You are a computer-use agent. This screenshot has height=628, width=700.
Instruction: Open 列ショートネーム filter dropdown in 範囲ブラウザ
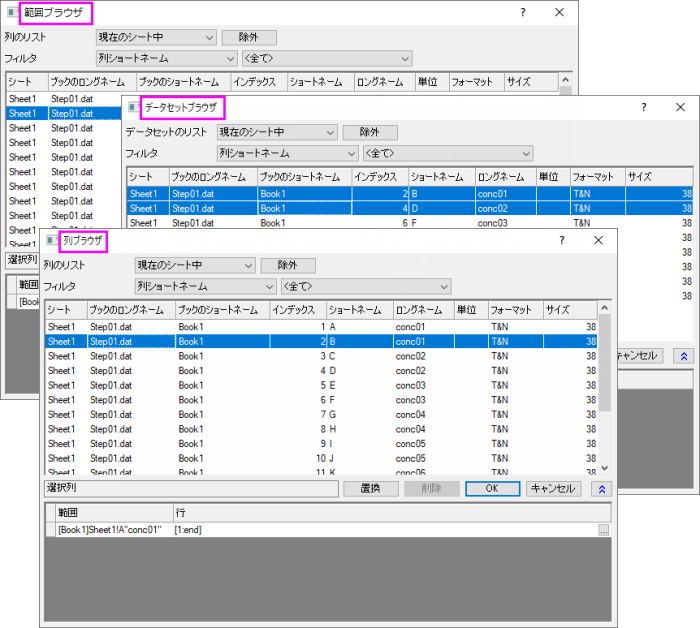pyautogui.click(x=166, y=58)
